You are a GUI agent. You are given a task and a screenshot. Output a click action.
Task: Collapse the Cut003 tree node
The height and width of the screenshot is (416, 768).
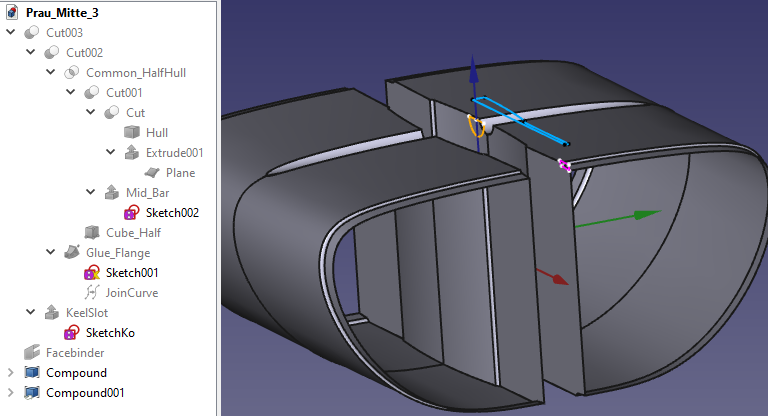(x=11, y=33)
